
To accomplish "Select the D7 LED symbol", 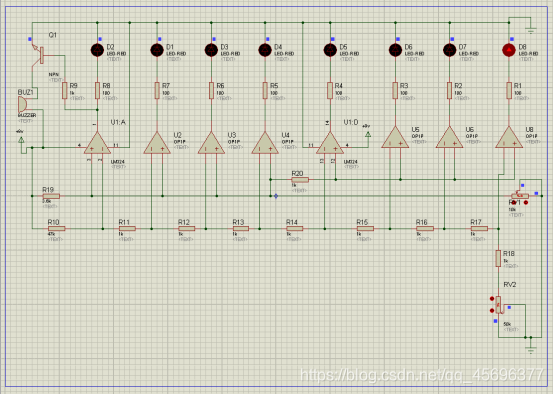I will (x=449, y=50).
